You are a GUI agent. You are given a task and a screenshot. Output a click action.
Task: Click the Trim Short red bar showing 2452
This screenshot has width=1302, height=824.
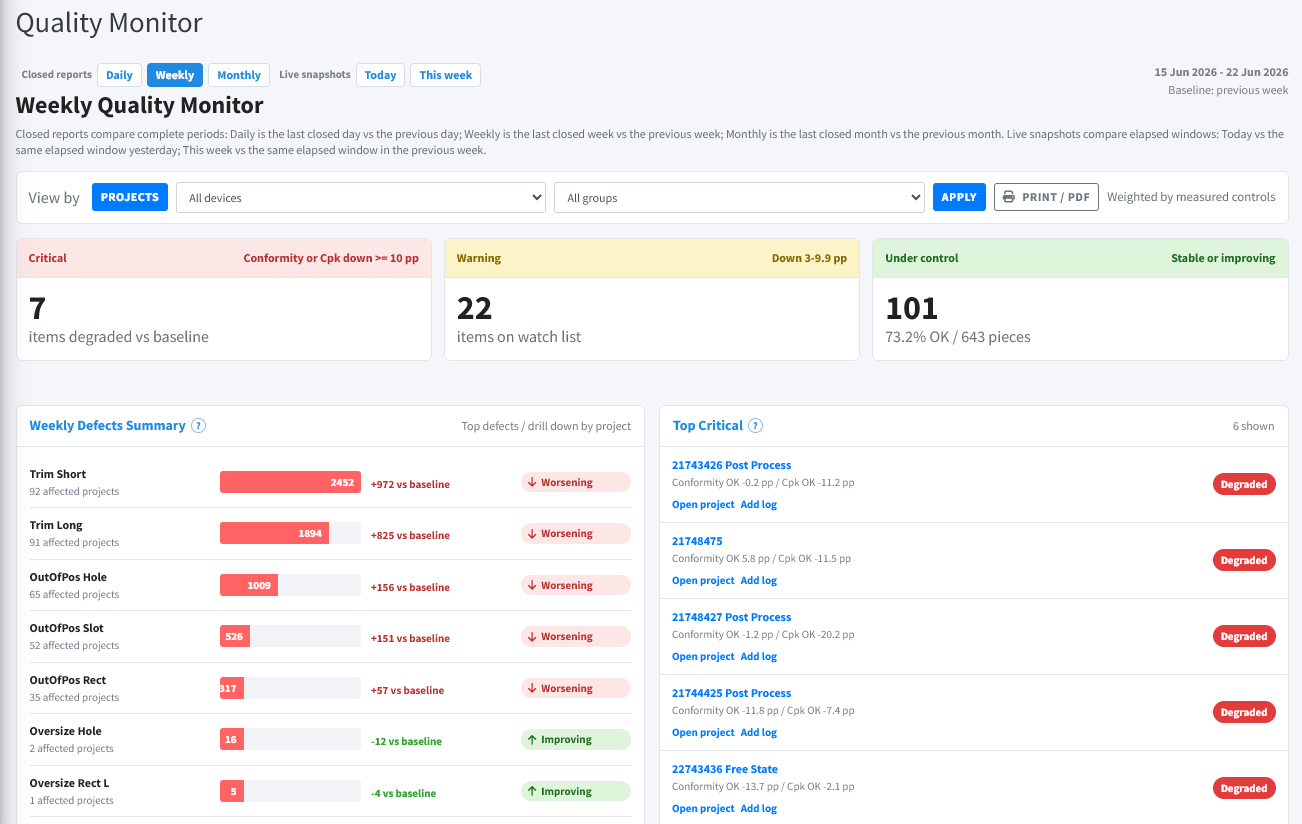pyautogui.click(x=291, y=482)
